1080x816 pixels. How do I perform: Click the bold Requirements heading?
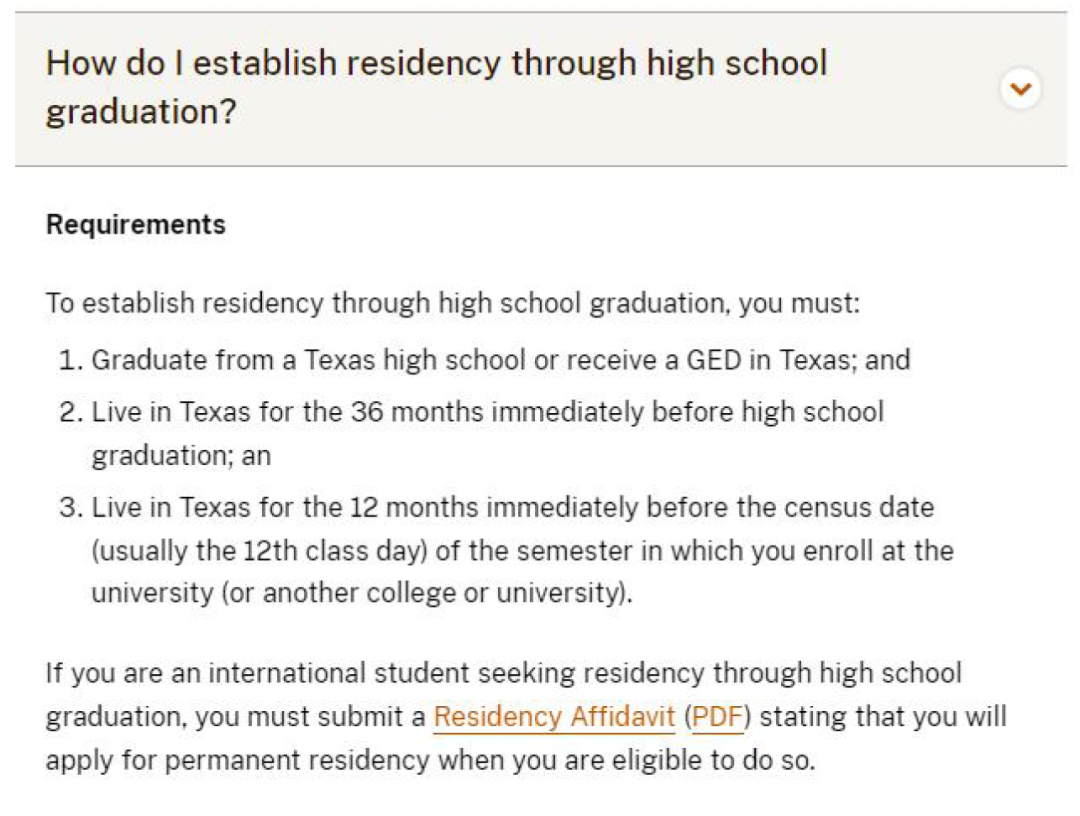136,225
